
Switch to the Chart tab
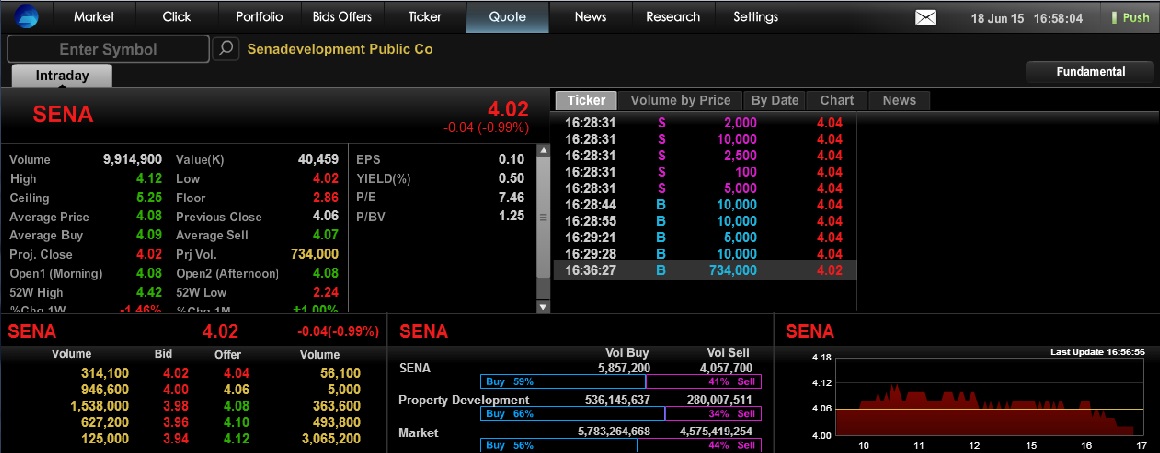[x=837, y=101]
